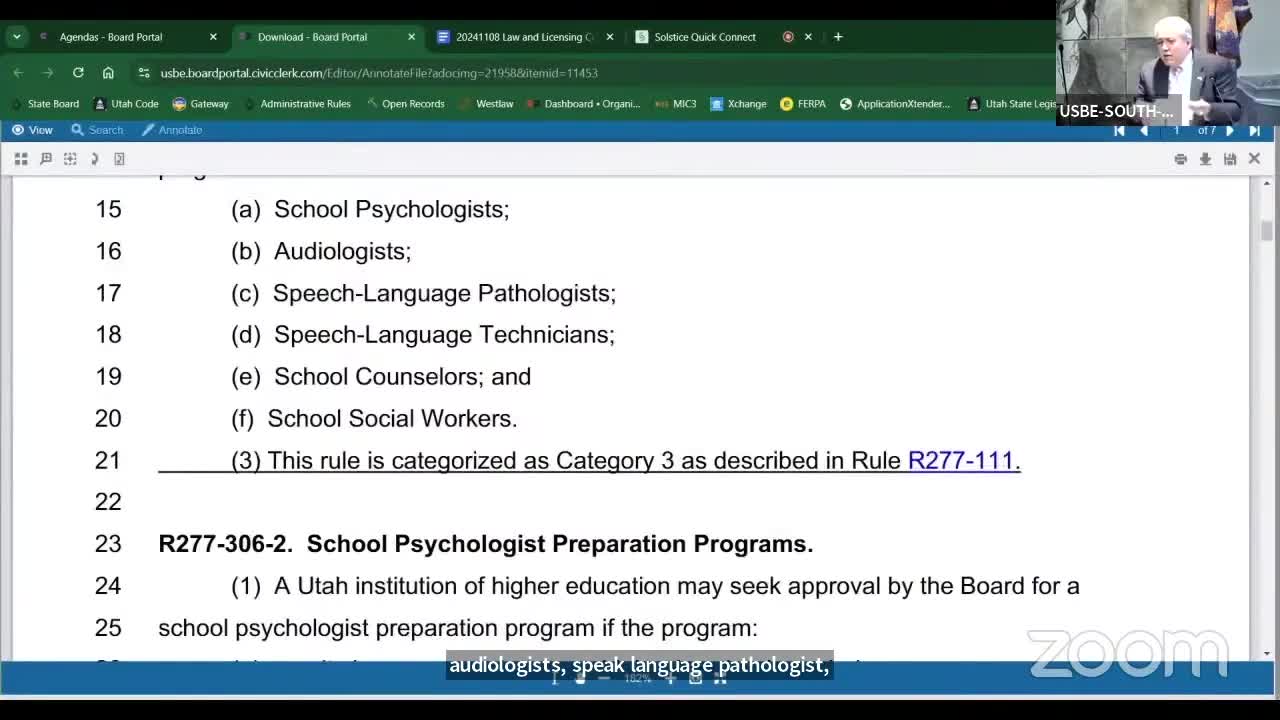Click the text "School Psychologists;"
Viewport: 1280px width, 720px height.
click(x=392, y=209)
